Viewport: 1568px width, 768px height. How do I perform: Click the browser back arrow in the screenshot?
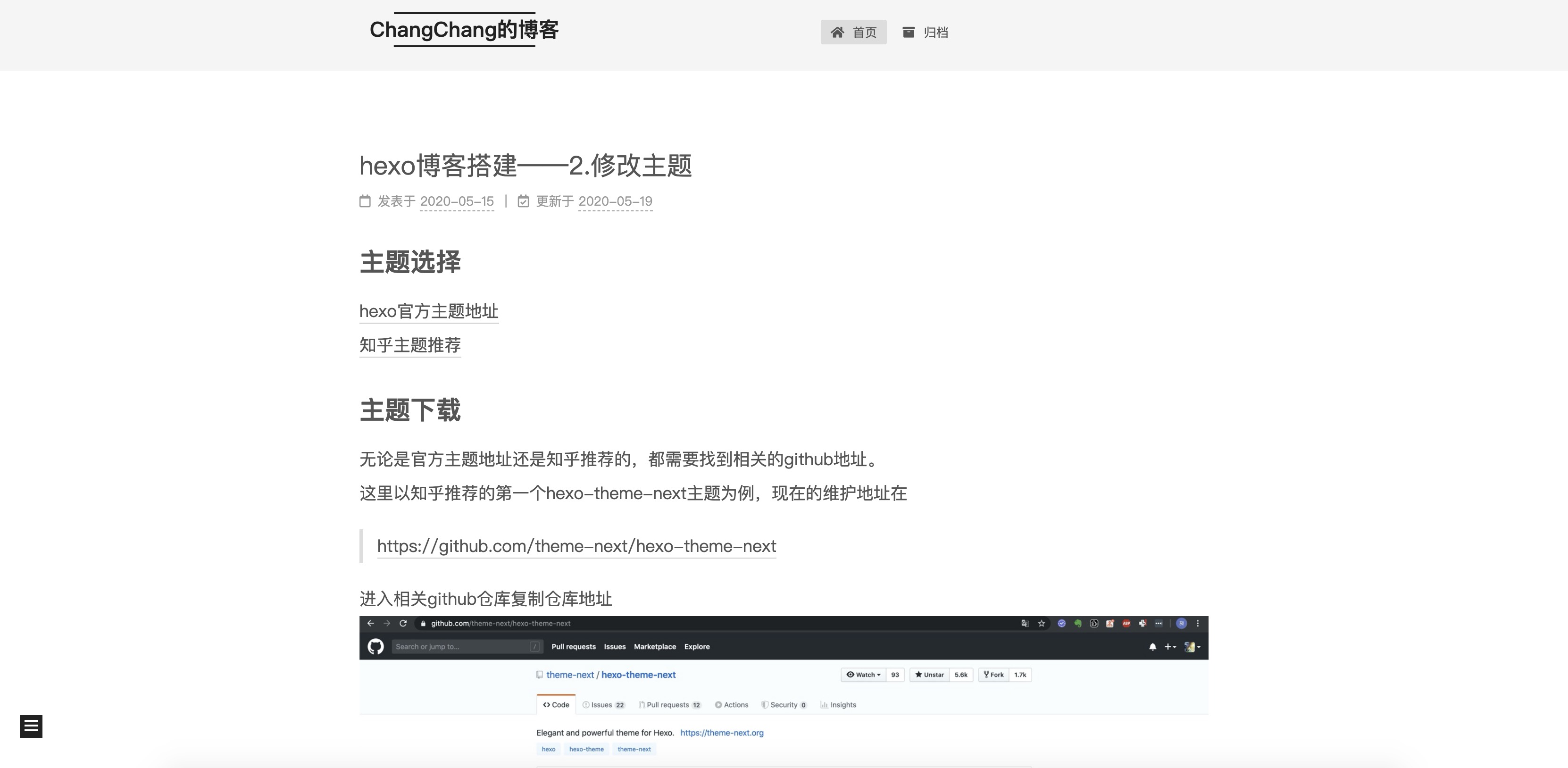pos(371,623)
